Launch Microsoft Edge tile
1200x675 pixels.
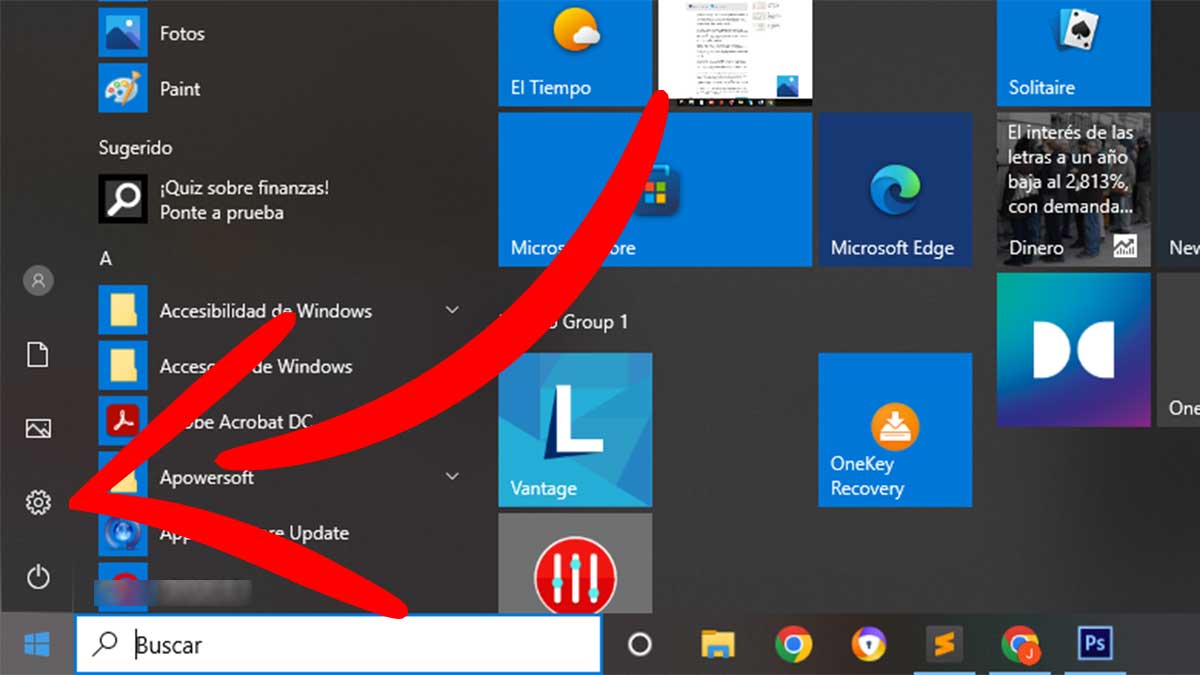894,189
